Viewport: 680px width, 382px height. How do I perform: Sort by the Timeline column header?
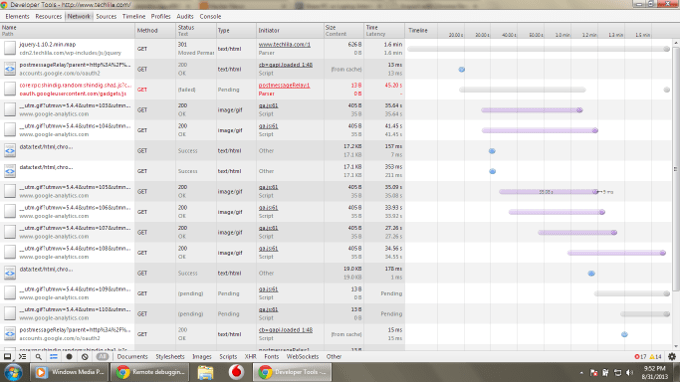(x=418, y=30)
